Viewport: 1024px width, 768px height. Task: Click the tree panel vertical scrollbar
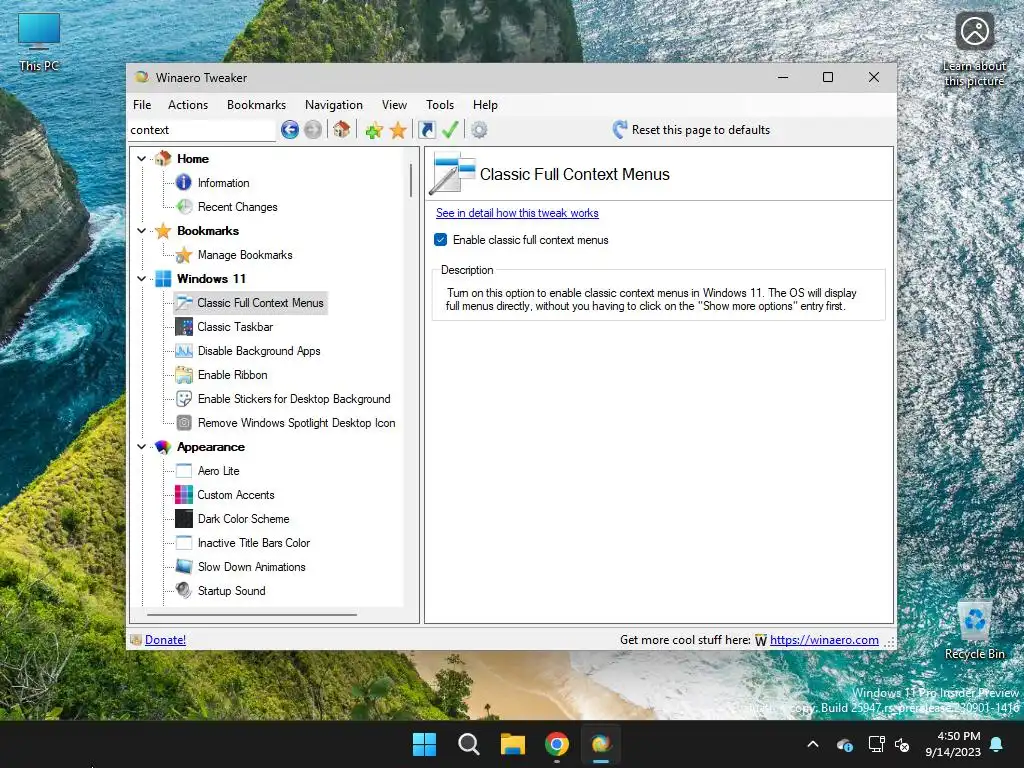pyautogui.click(x=411, y=180)
